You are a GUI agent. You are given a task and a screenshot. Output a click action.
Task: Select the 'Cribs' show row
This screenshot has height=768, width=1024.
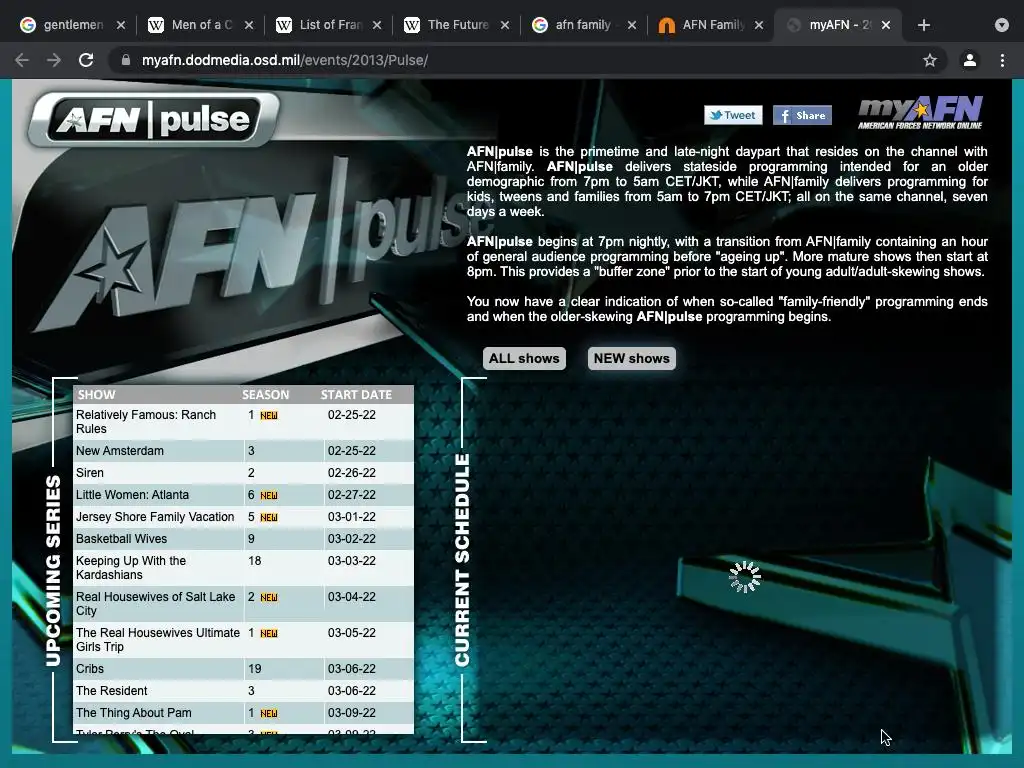244,669
